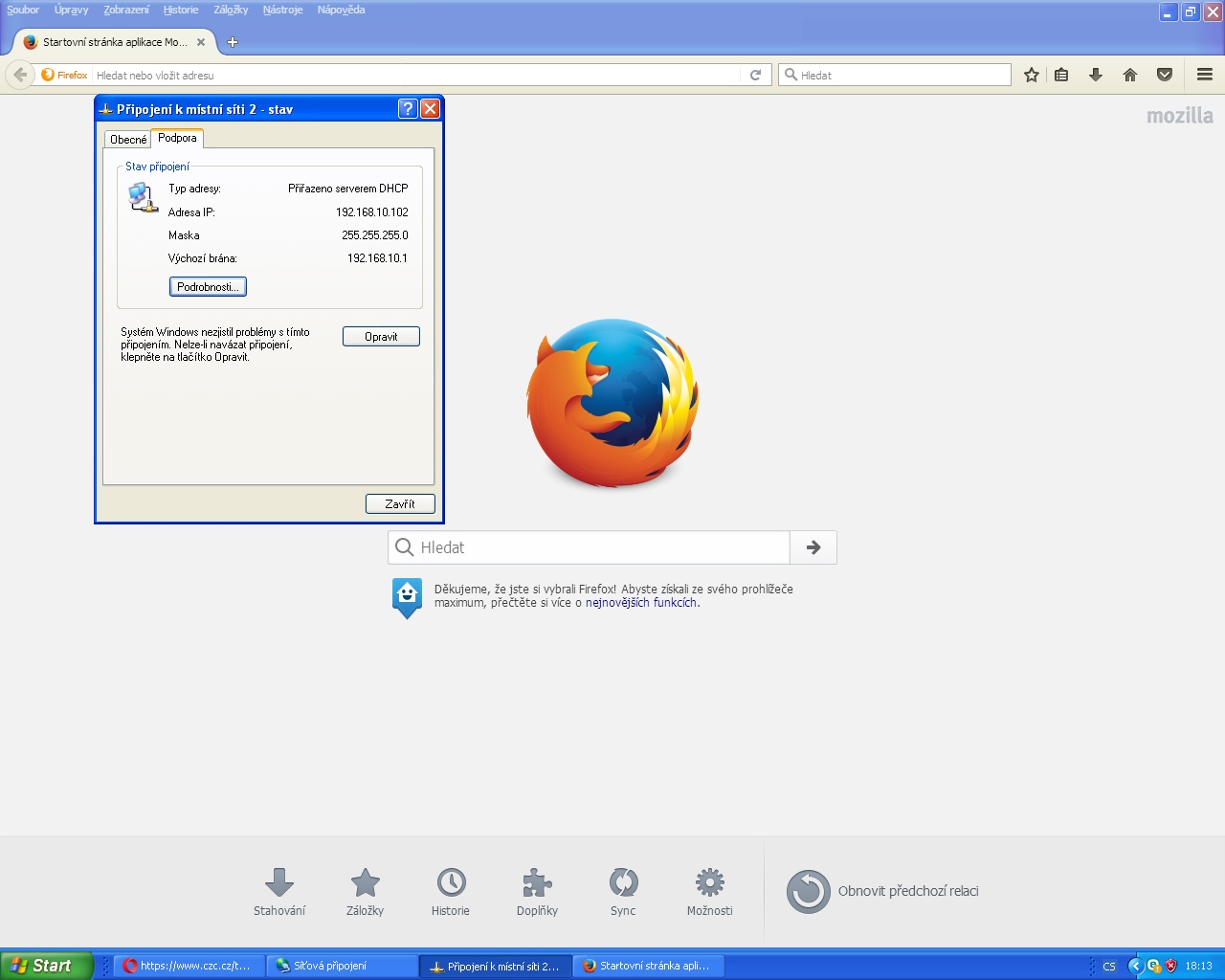The width and height of the screenshot is (1225, 980).
Task: Close the Startovní stránka tab
Action: (201, 42)
